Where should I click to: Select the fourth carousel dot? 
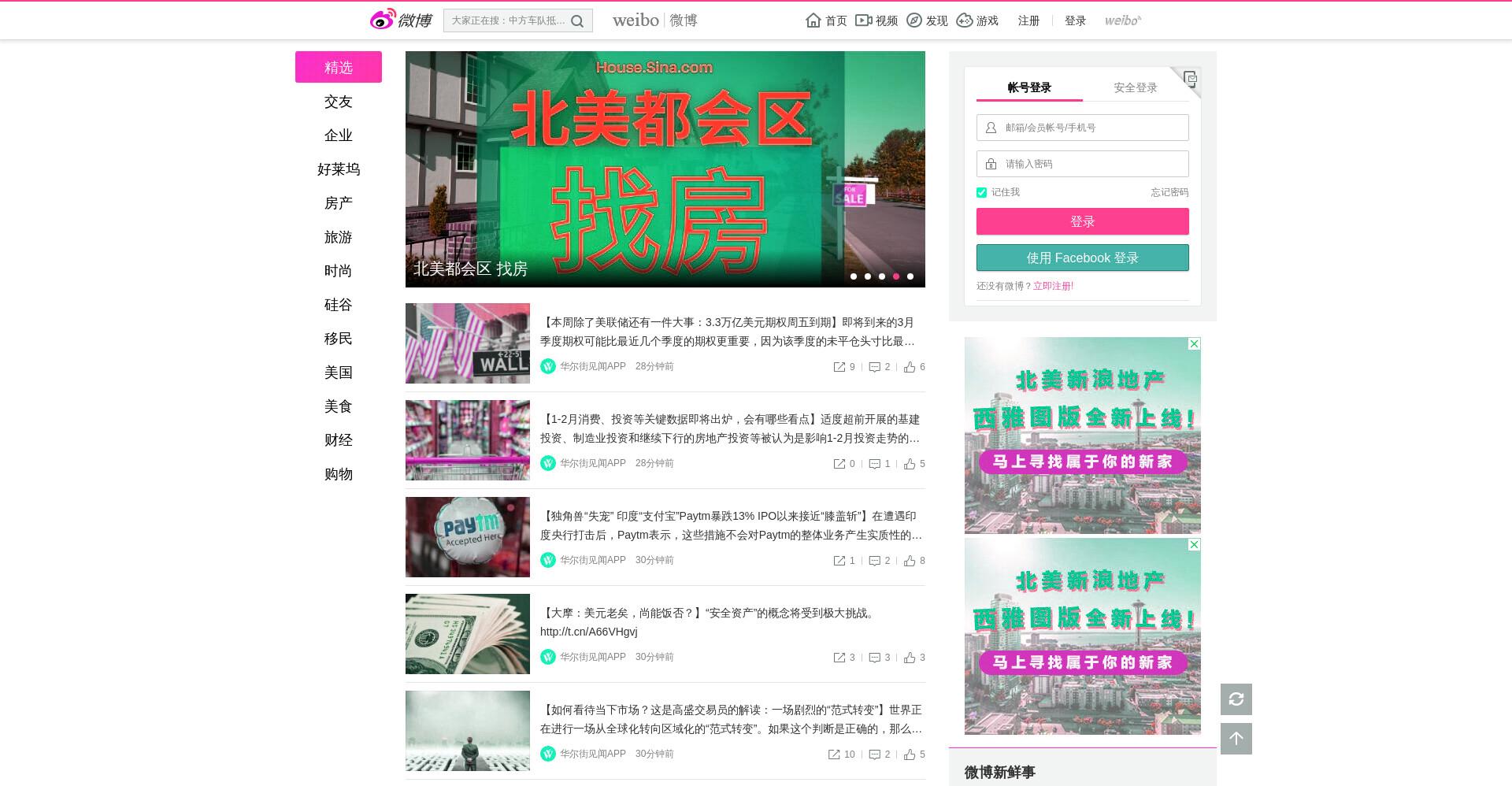click(896, 276)
